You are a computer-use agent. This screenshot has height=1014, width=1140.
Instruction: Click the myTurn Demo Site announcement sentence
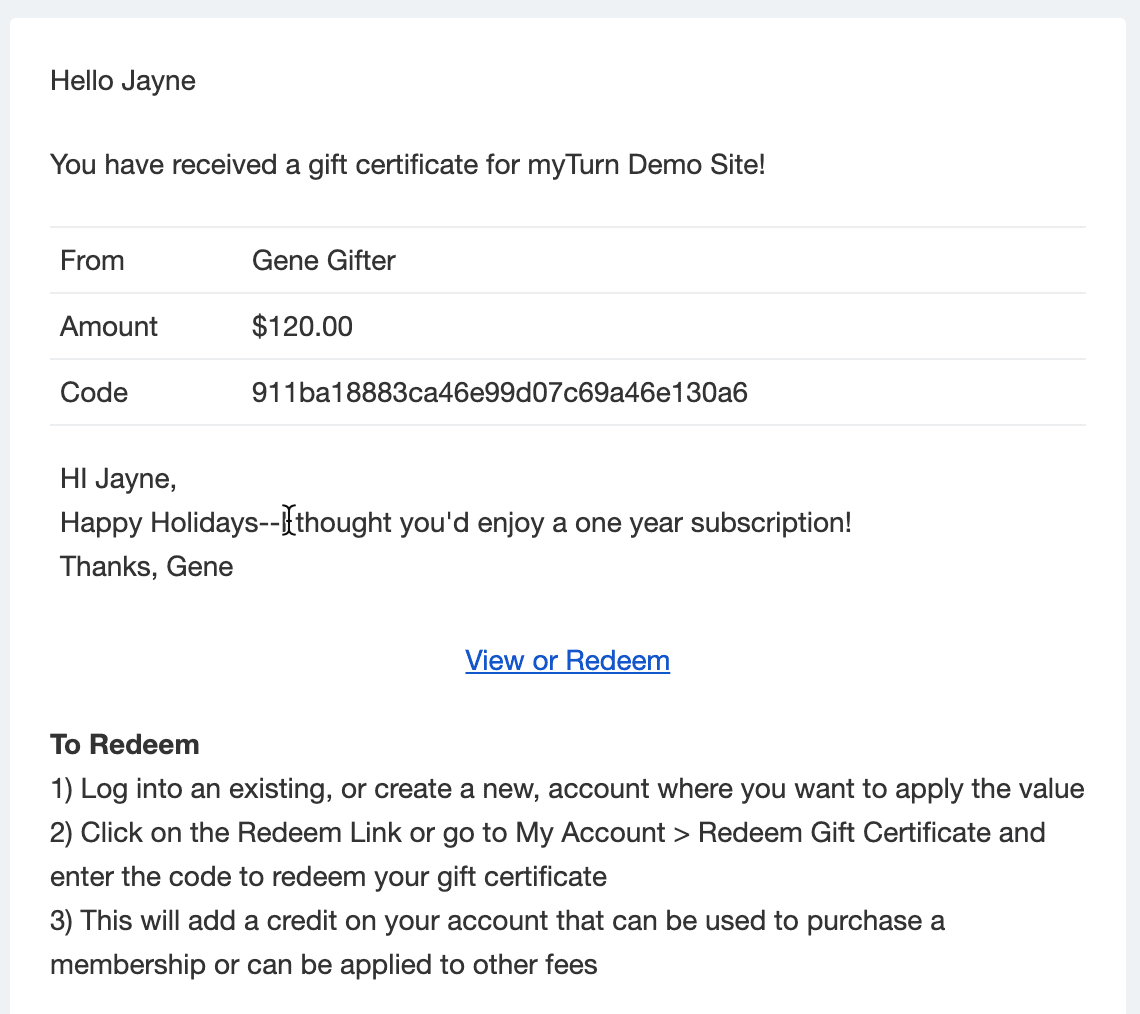[x=408, y=164]
